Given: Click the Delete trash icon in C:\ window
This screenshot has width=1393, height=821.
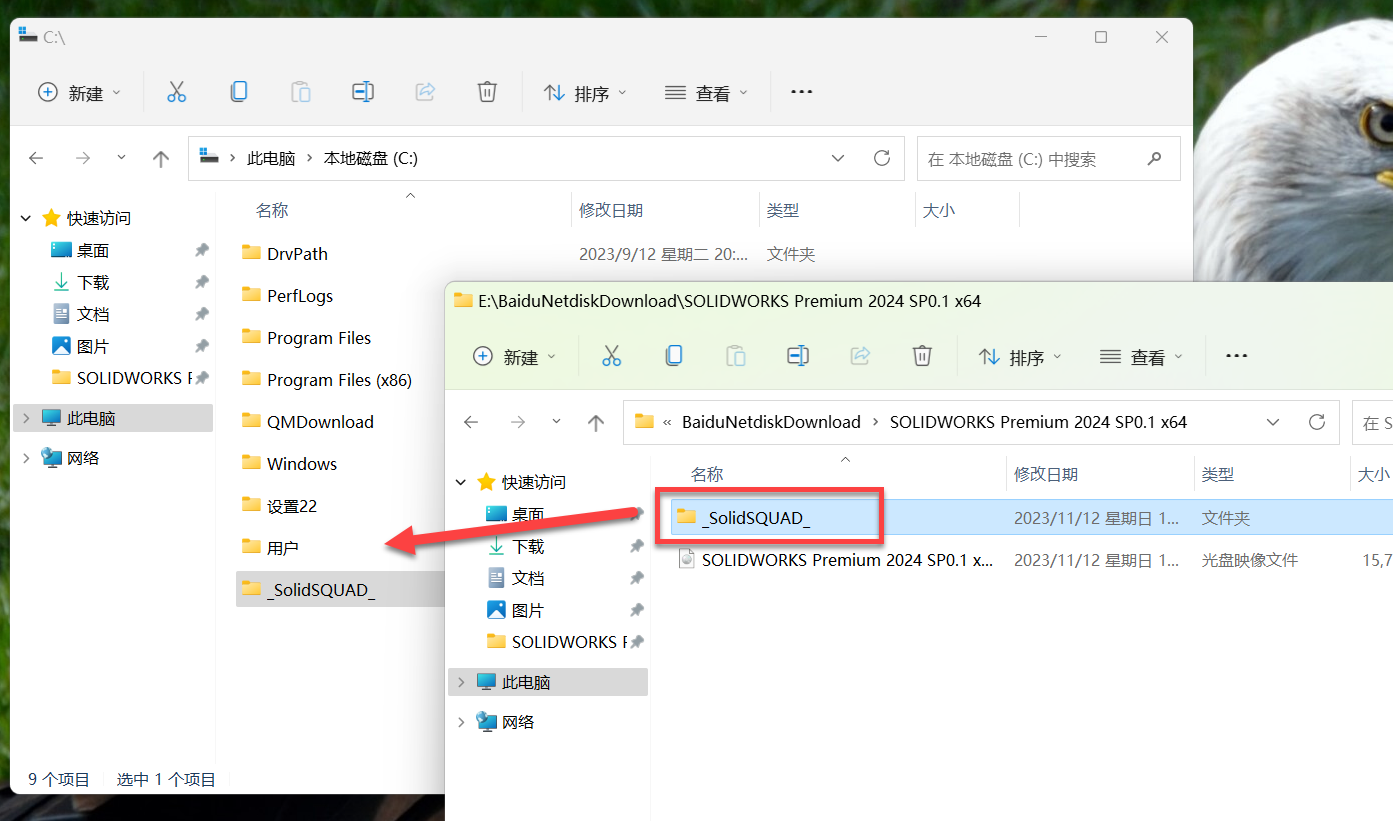Looking at the screenshot, I should (x=487, y=92).
